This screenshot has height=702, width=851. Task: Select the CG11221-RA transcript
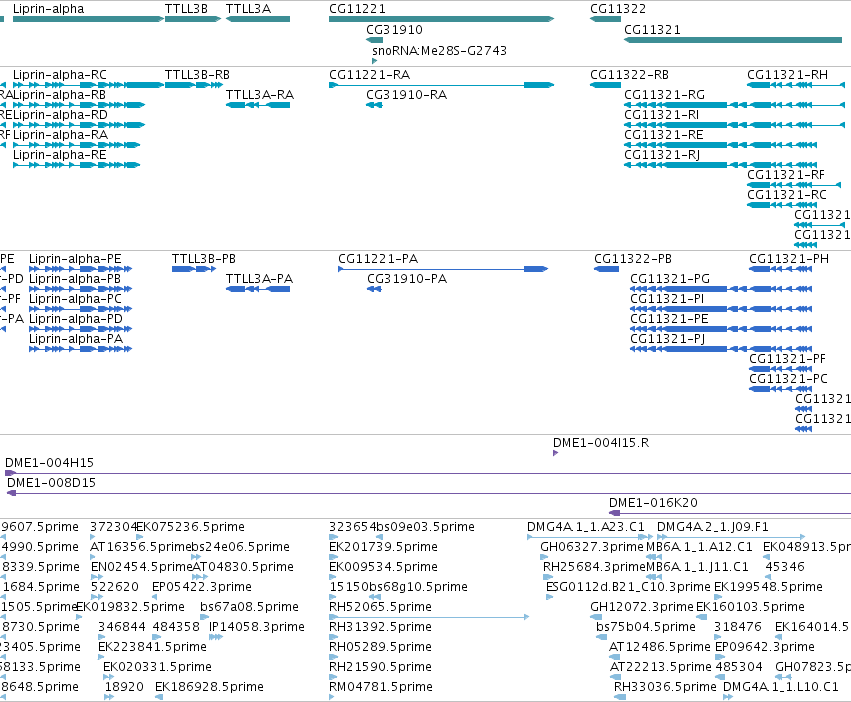[441, 85]
